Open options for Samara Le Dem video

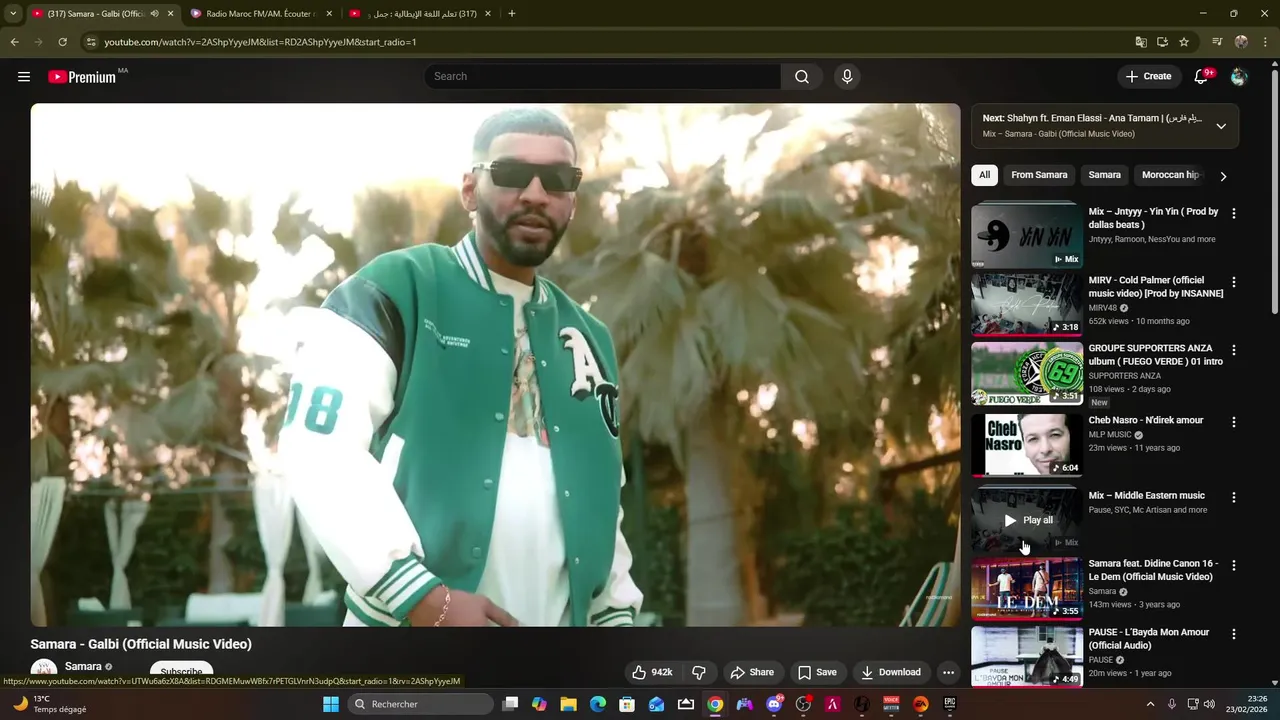[x=1233, y=565]
